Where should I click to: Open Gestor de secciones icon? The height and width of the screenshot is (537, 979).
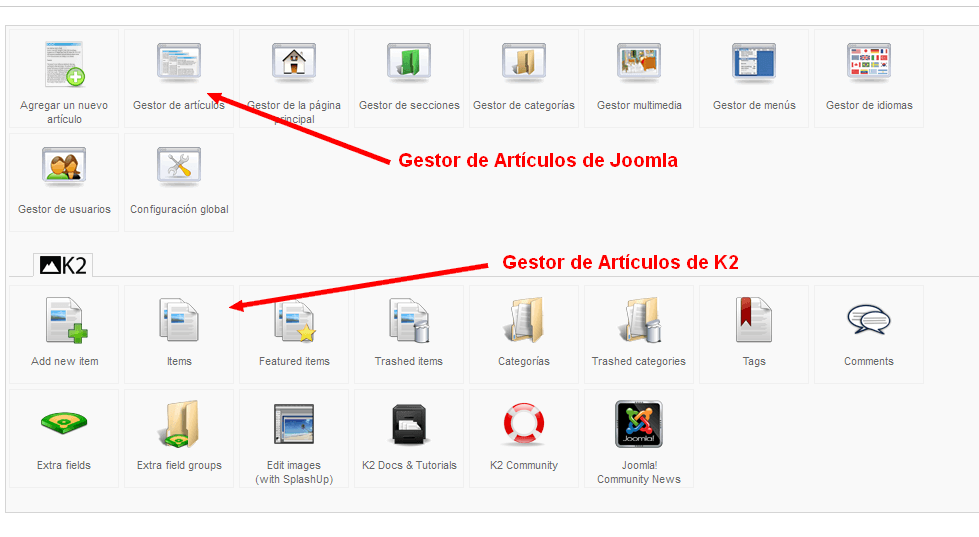pos(409,62)
